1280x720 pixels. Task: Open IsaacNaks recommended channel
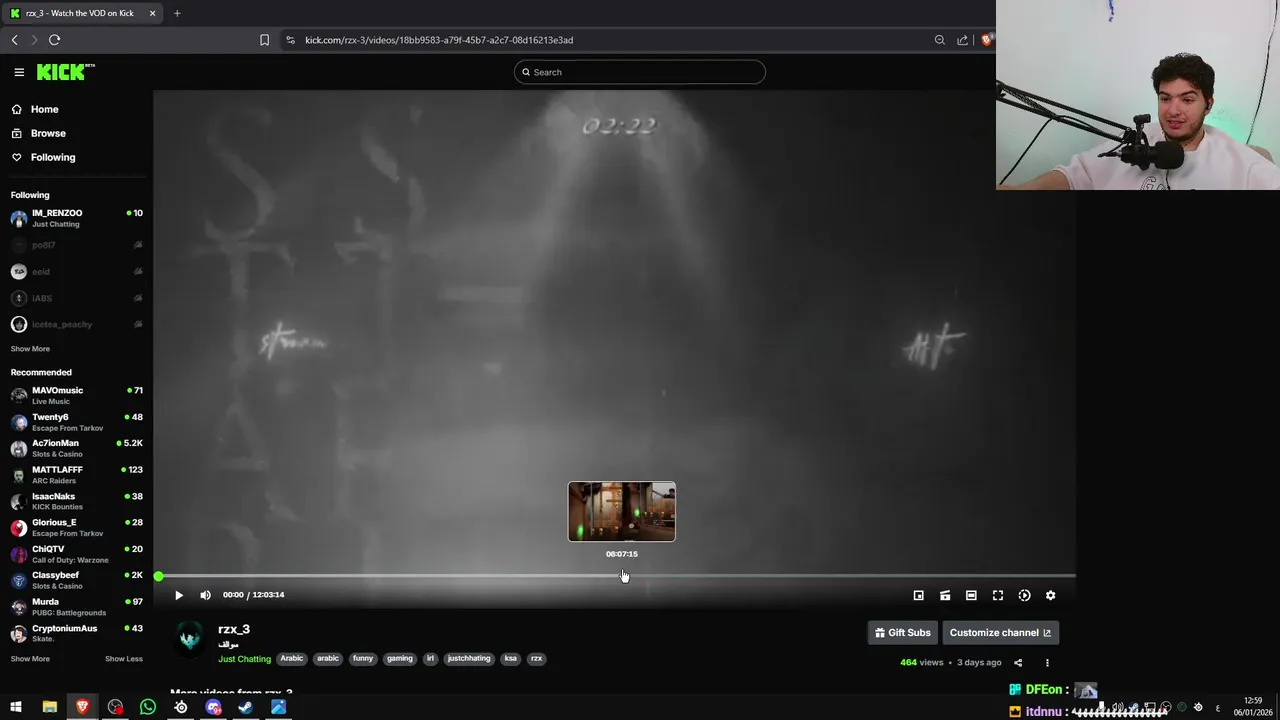pyautogui.click(x=76, y=501)
